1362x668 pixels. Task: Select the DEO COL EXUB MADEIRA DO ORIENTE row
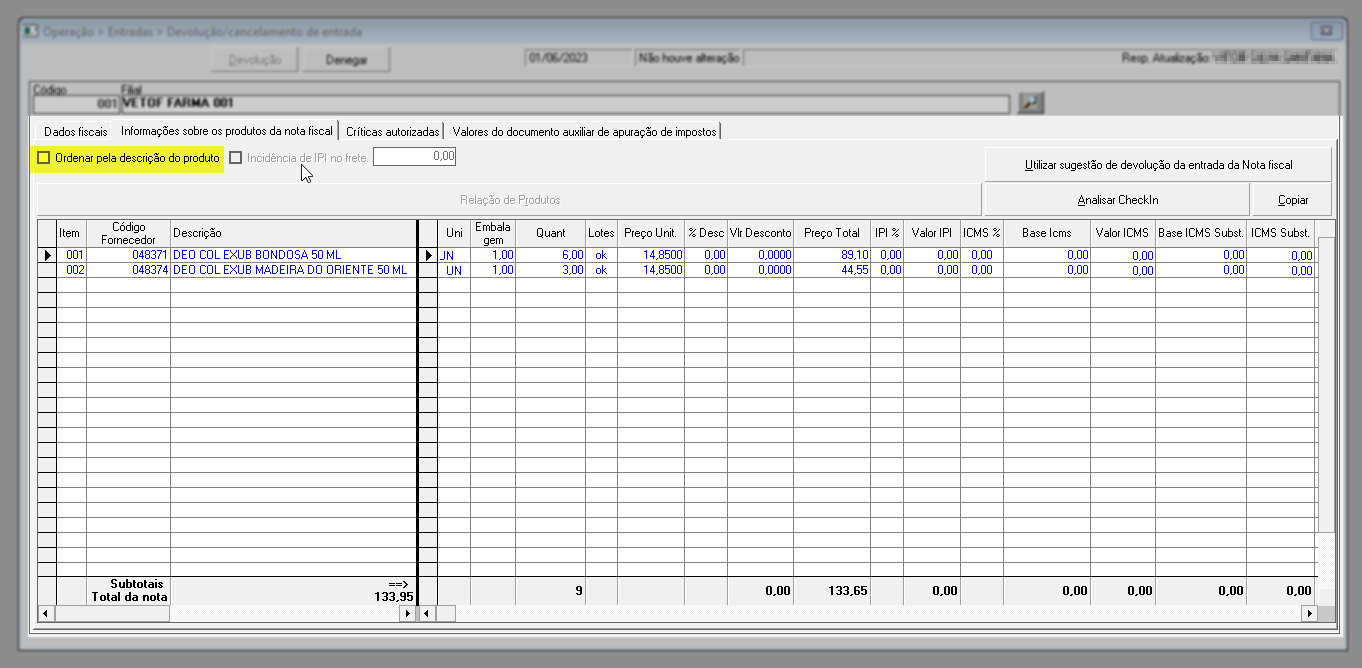pyautogui.click(x=290, y=270)
